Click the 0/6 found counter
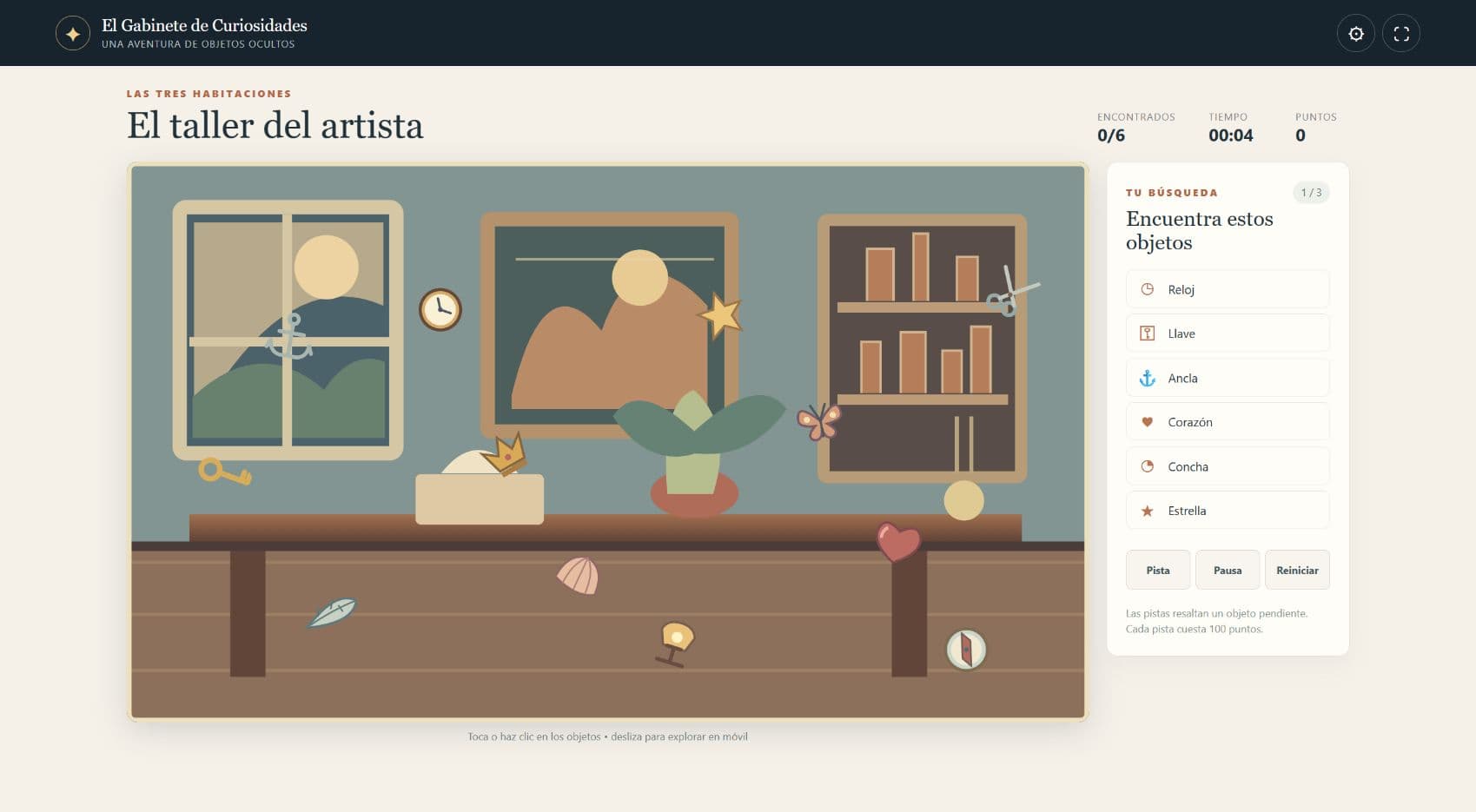Image resolution: width=1476 pixels, height=812 pixels. coord(1111,135)
